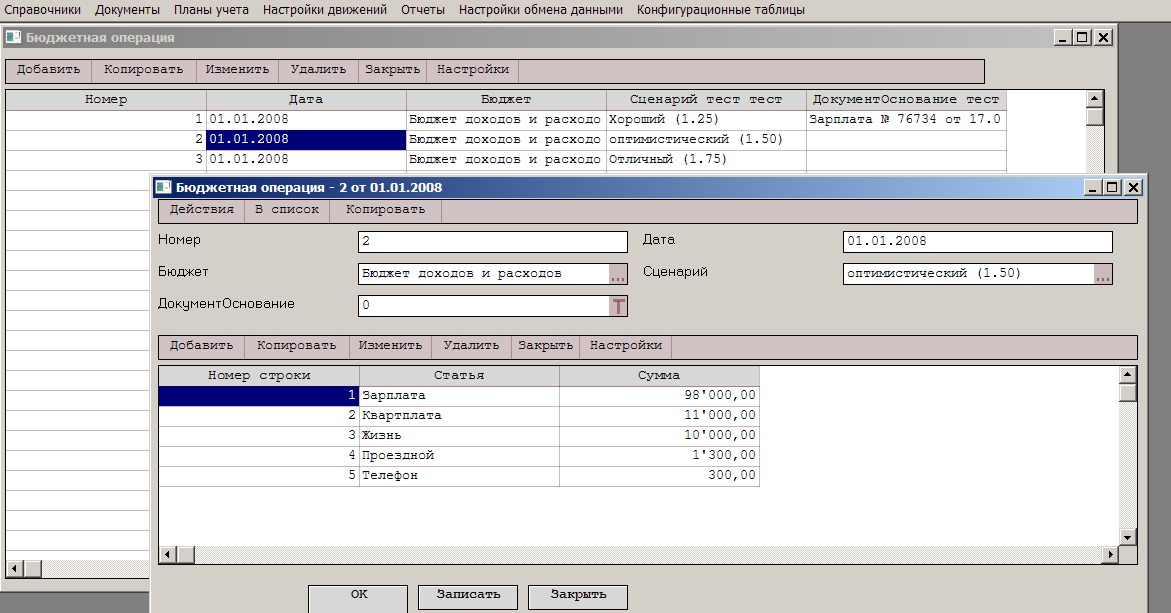Open the Документы menu
The height and width of the screenshot is (613, 1171).
(x=127, y=10)
